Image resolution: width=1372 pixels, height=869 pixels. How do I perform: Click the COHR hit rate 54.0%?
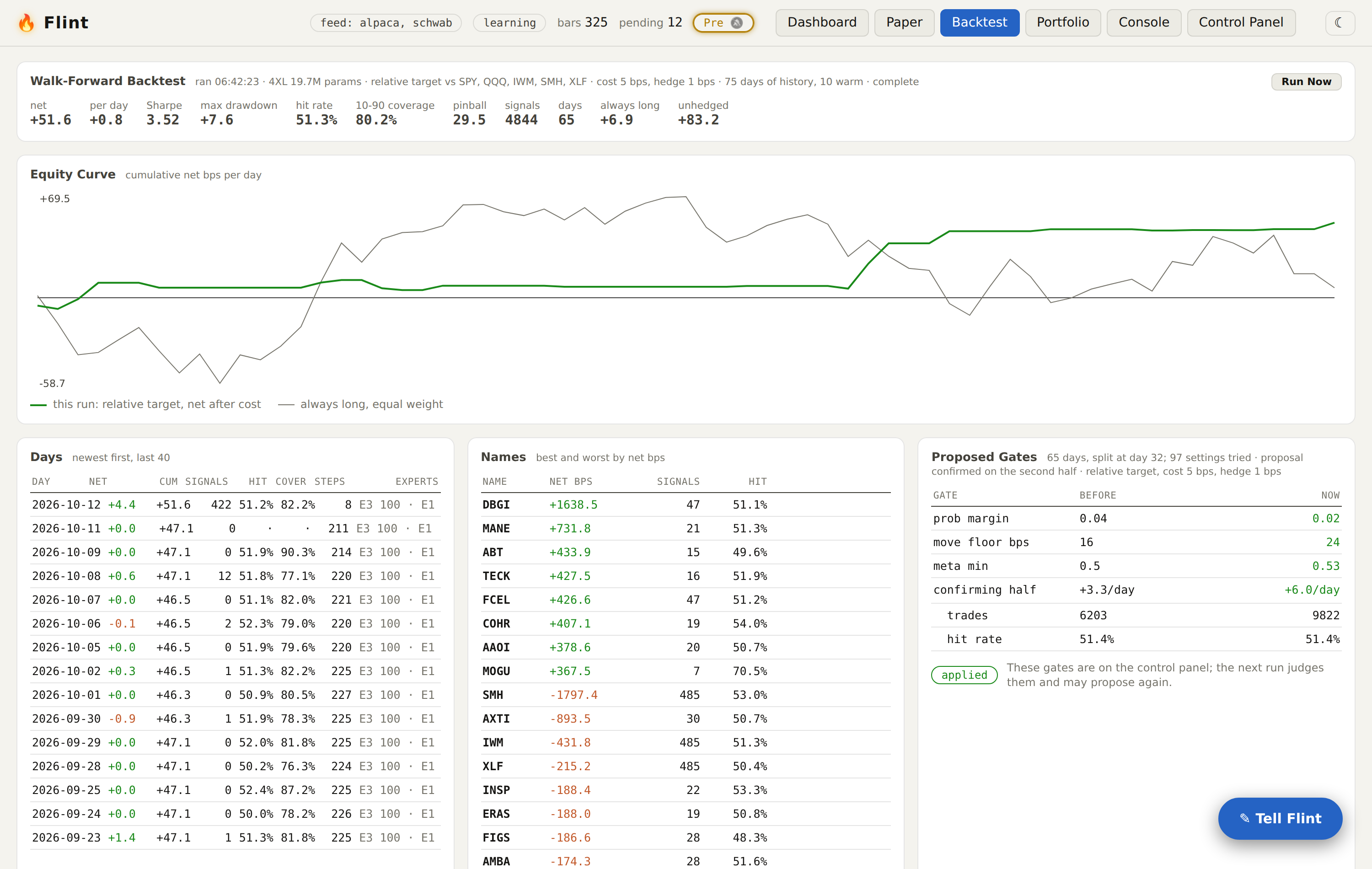pos(749,623)
